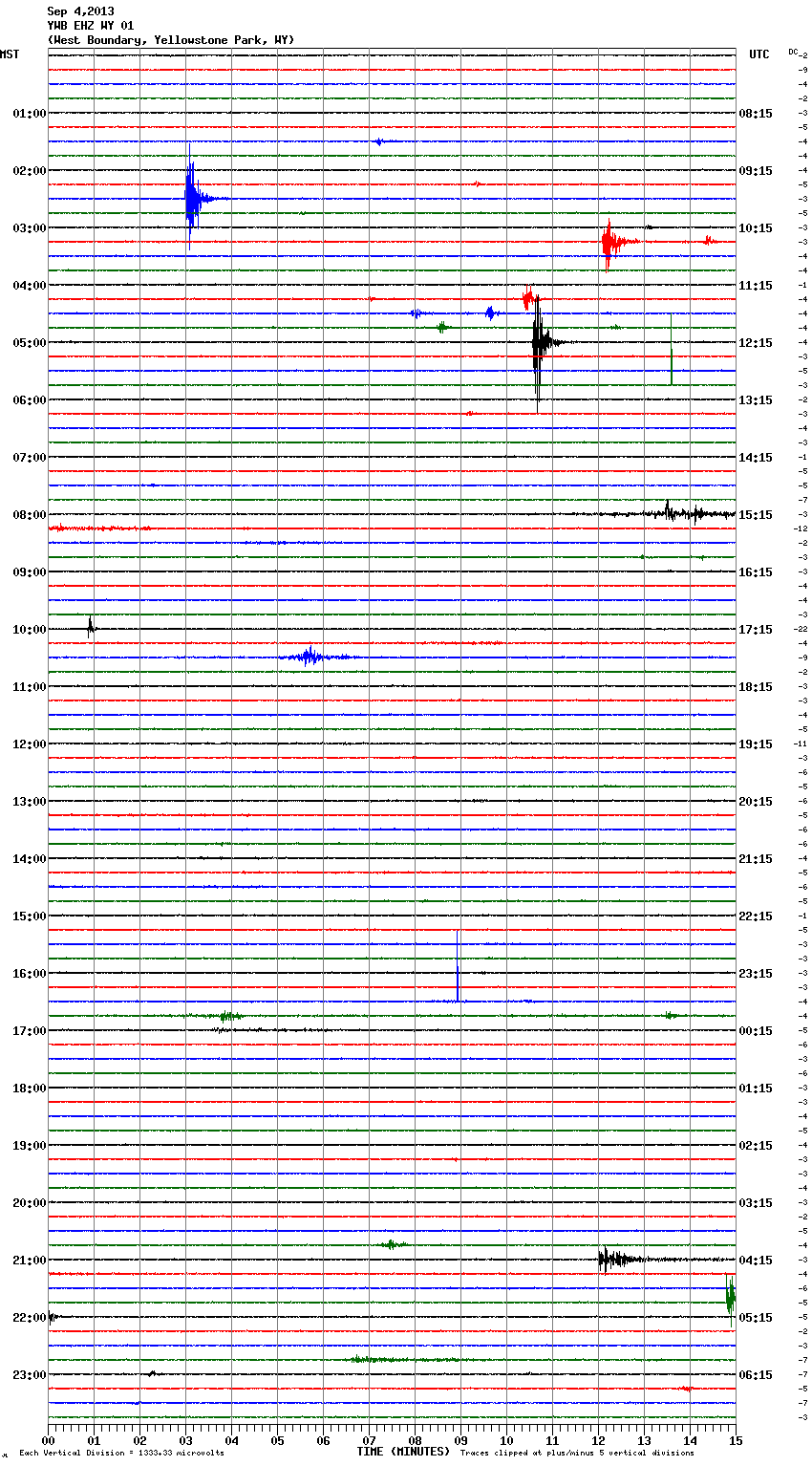
Task: Select the 08:00 MST time label
Action: tap(30, 514)
